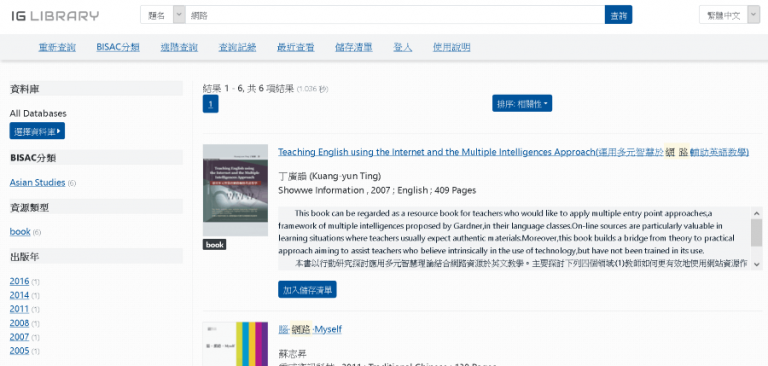The height and width of the screenshot is (366, 768).
Task: Click the author name 蘇志昇
Action: click(x=292, y=354)
